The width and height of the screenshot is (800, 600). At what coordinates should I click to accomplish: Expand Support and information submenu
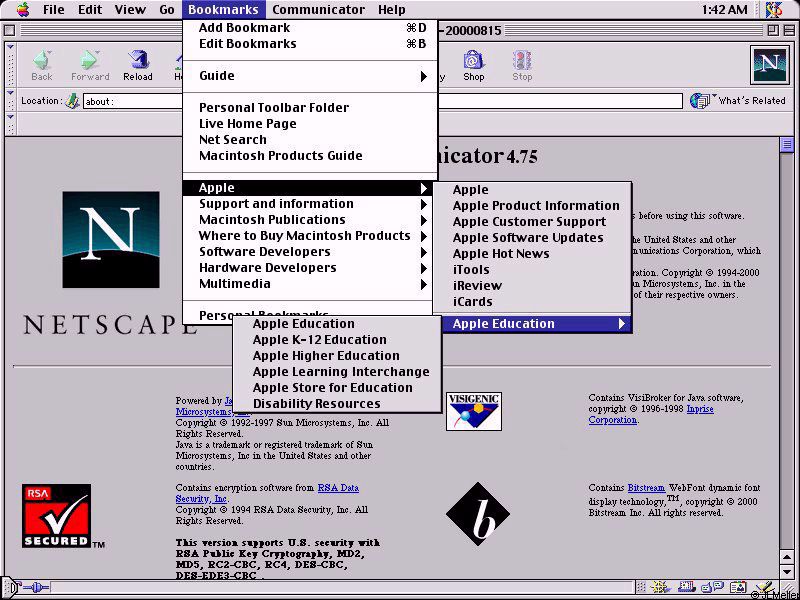310,204
